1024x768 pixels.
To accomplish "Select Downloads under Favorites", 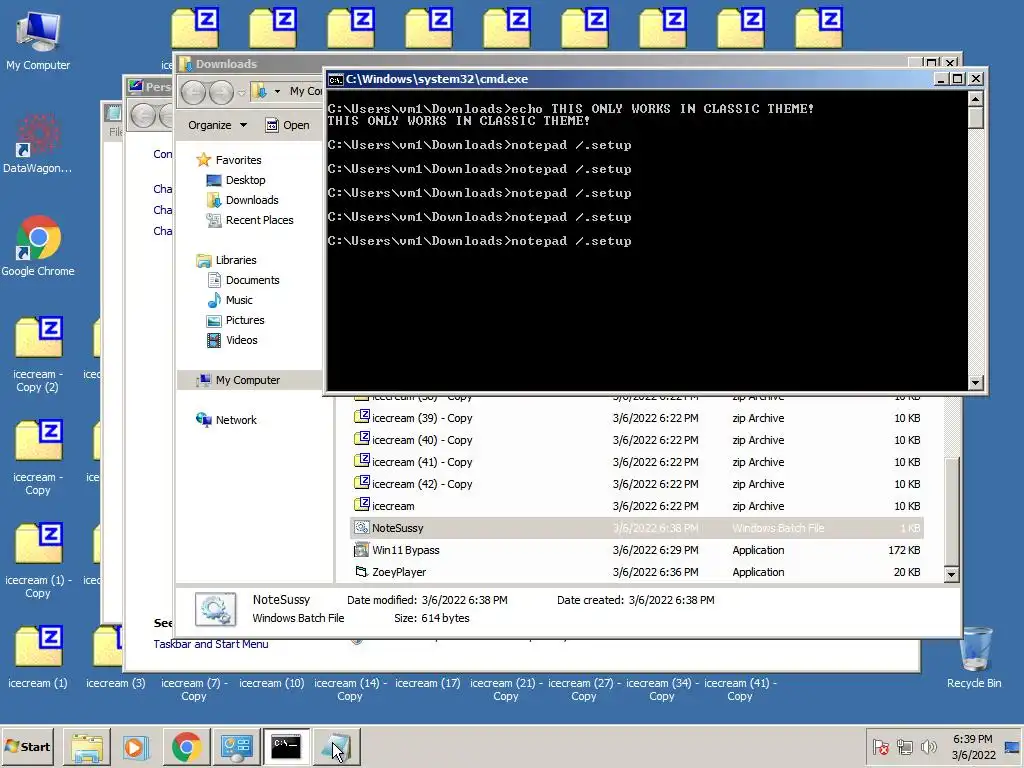I will [x=242, y=200].
